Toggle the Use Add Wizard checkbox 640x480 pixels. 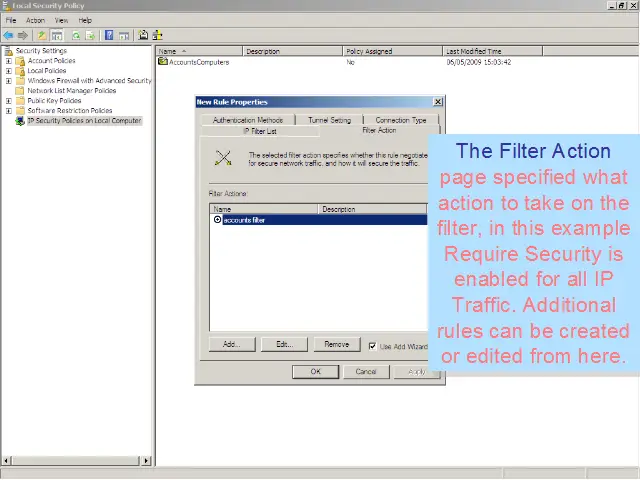373,346
